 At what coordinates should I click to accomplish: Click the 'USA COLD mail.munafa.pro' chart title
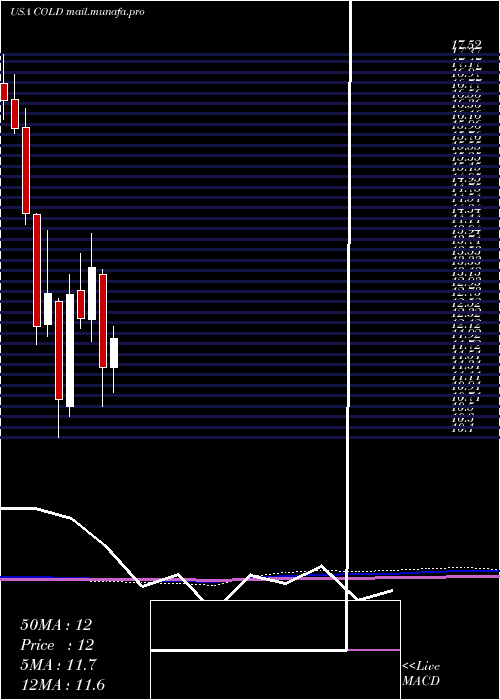(77, 12)
